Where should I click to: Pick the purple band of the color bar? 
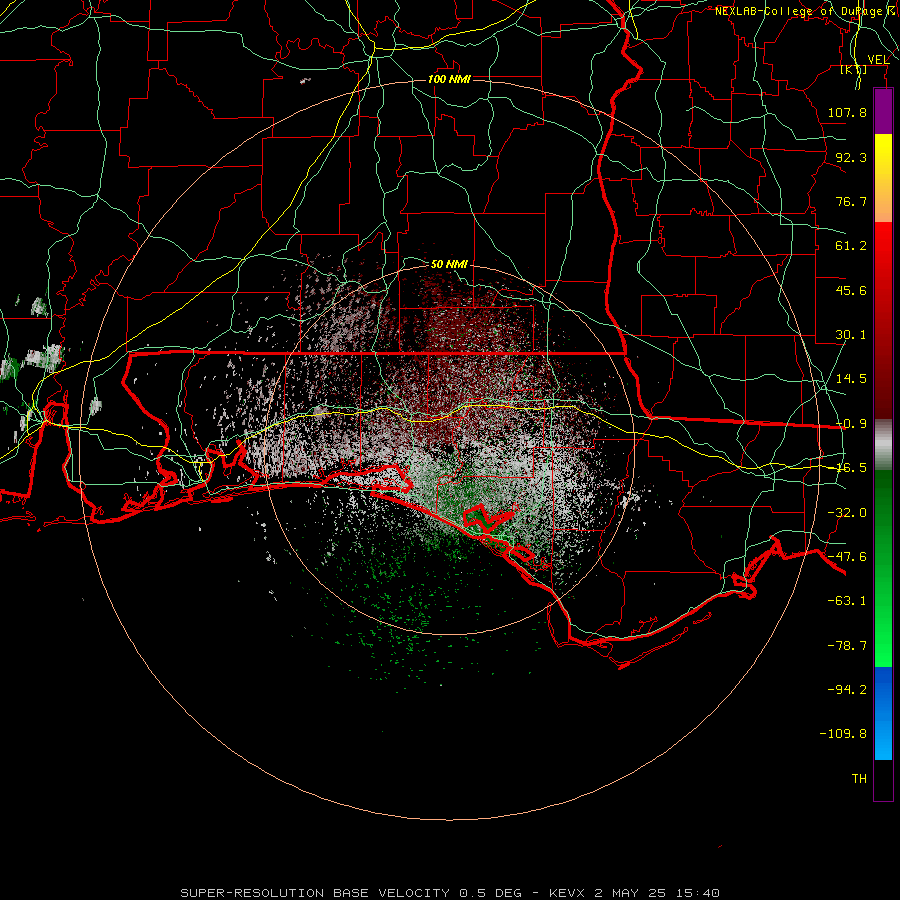[883, 111]
